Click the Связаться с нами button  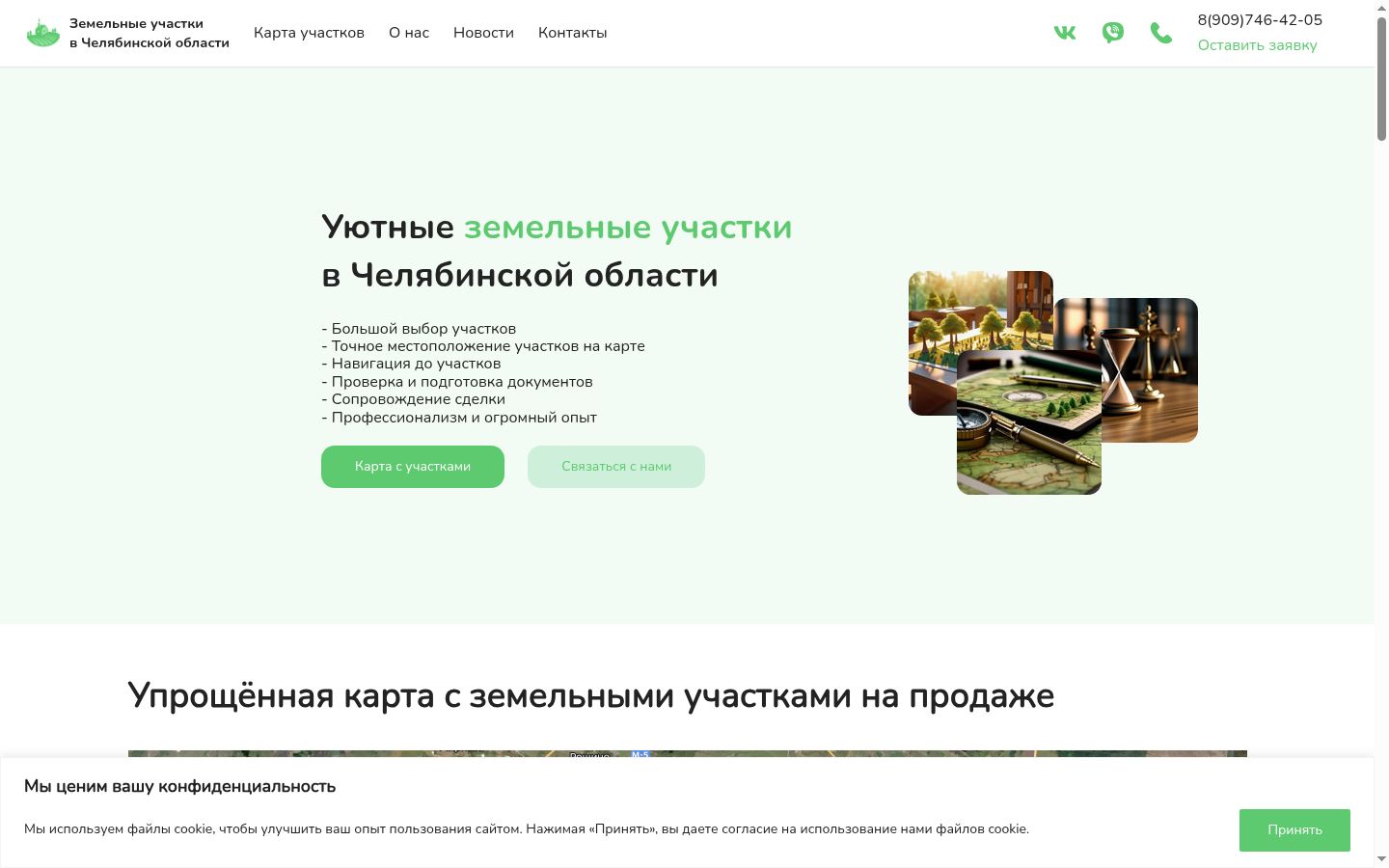[616, 467]
